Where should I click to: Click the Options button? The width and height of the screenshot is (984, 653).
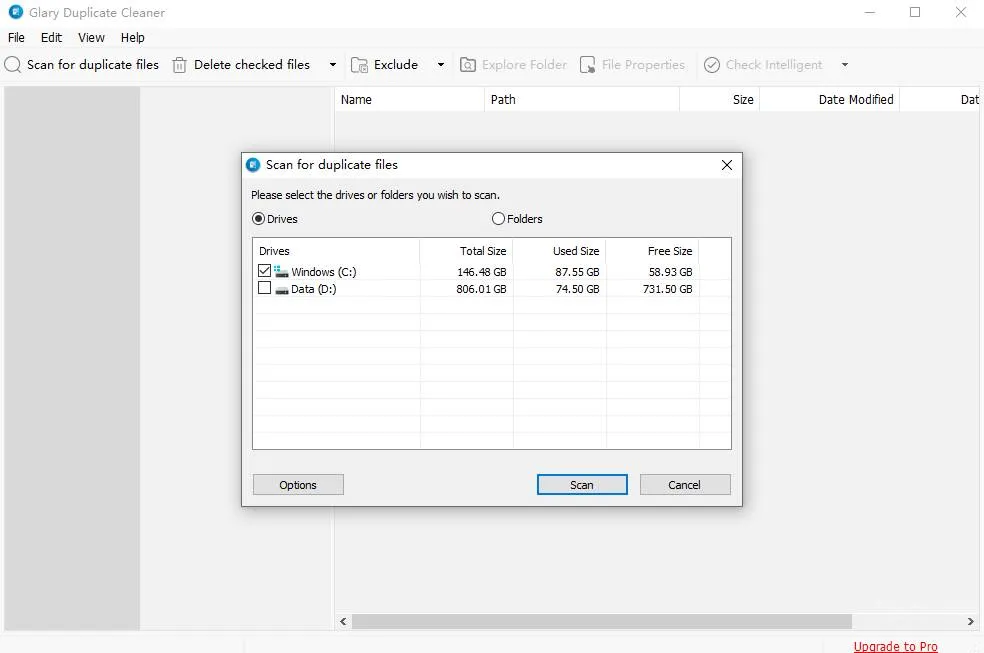click(x=298, y=485)
